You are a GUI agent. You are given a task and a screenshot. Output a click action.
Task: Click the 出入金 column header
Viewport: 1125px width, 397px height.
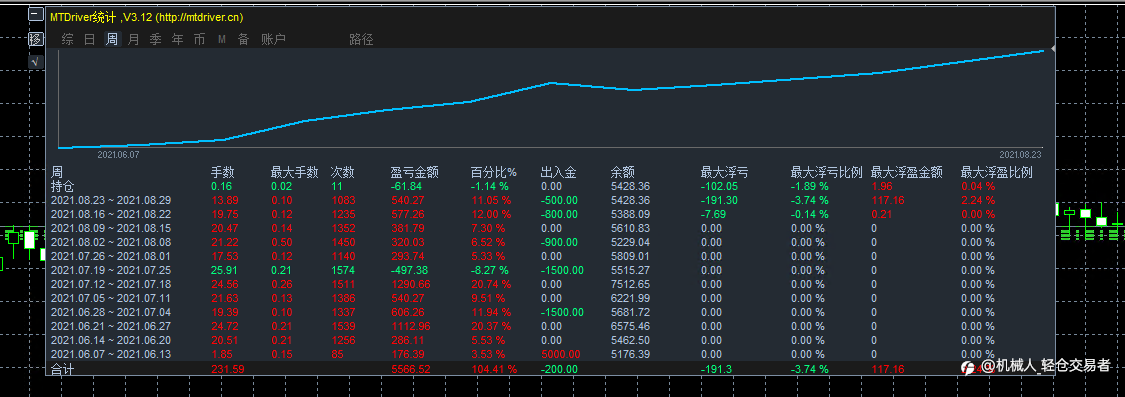pyautogui.click(x=558, y=173)
